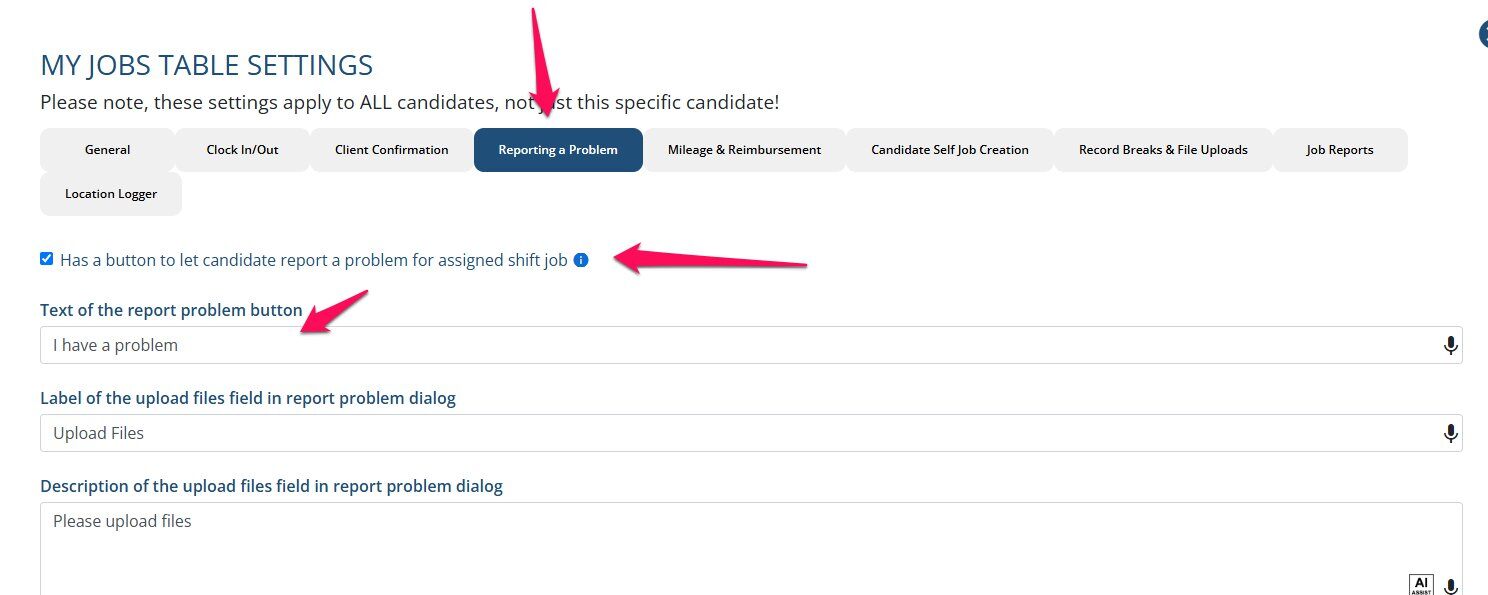
Task: Open Record Breaks & File Uploads settings
Action: (x=1162, y=149)
